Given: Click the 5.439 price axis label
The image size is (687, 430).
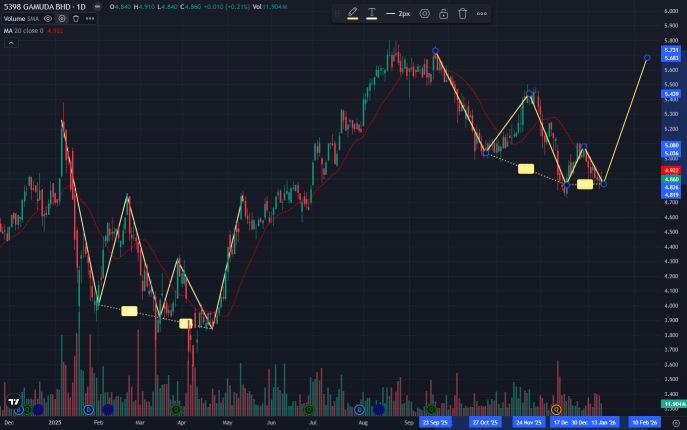Looking at the screenshot, I should (671, 94).
